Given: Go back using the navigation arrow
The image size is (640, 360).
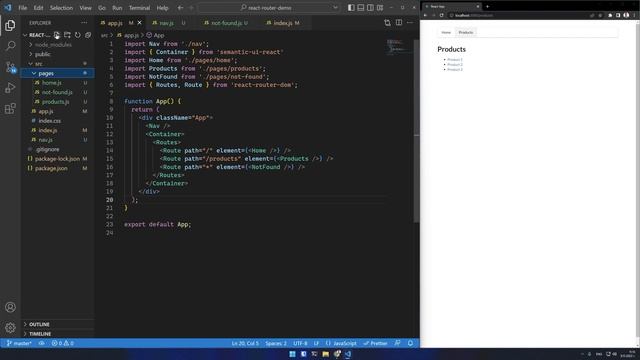Looking at the screenshot, I should pos(180,8).
